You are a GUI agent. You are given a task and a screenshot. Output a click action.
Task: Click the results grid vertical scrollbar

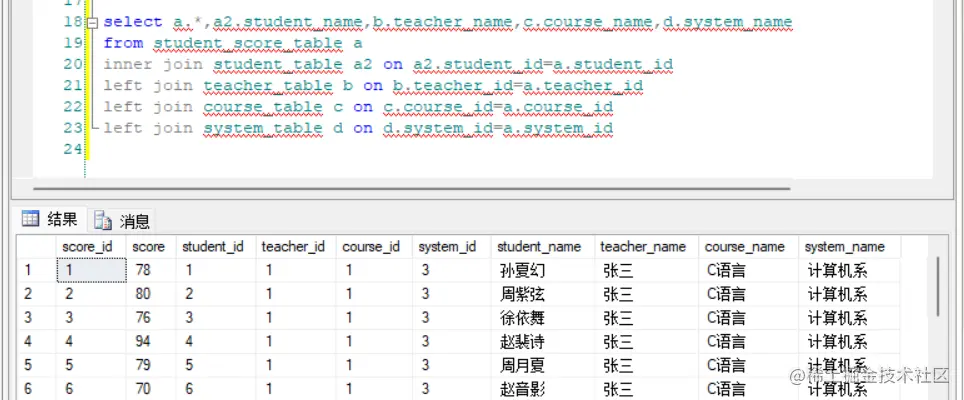(x=938, y=286)
